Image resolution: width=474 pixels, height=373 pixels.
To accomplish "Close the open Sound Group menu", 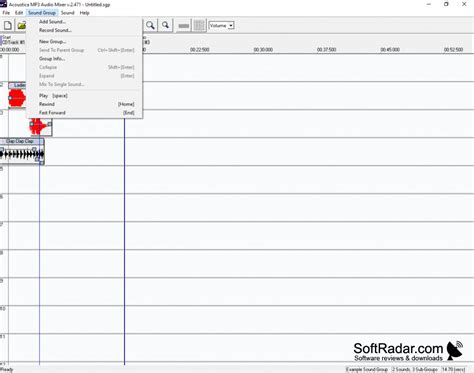I will [x=42, y=13].
